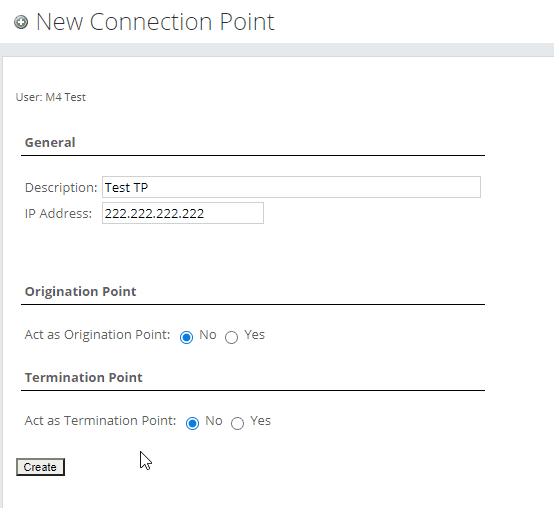The height and width of the screenshot is (508, 554).
Task: Select Yes radio for Origination Point
Action: 231,337
